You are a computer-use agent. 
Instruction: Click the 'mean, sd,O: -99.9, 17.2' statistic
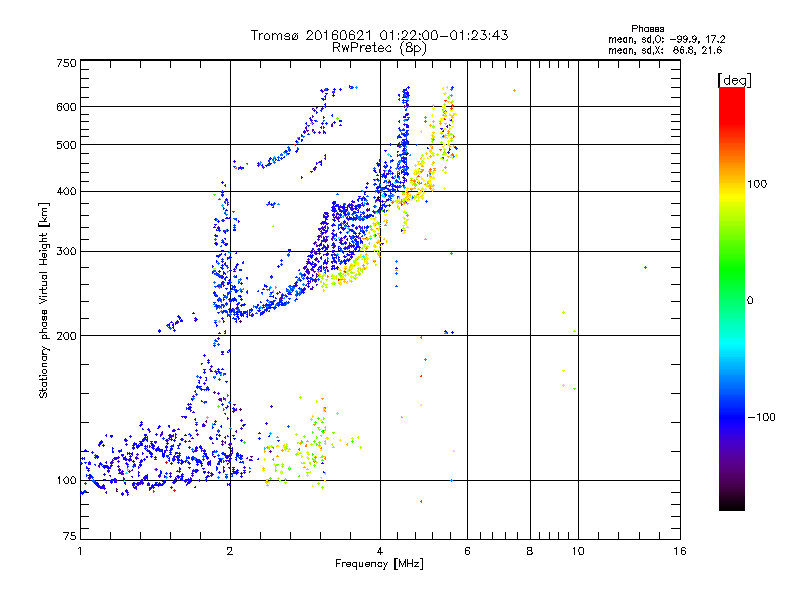pyautogui.click(x=666, y=39)
